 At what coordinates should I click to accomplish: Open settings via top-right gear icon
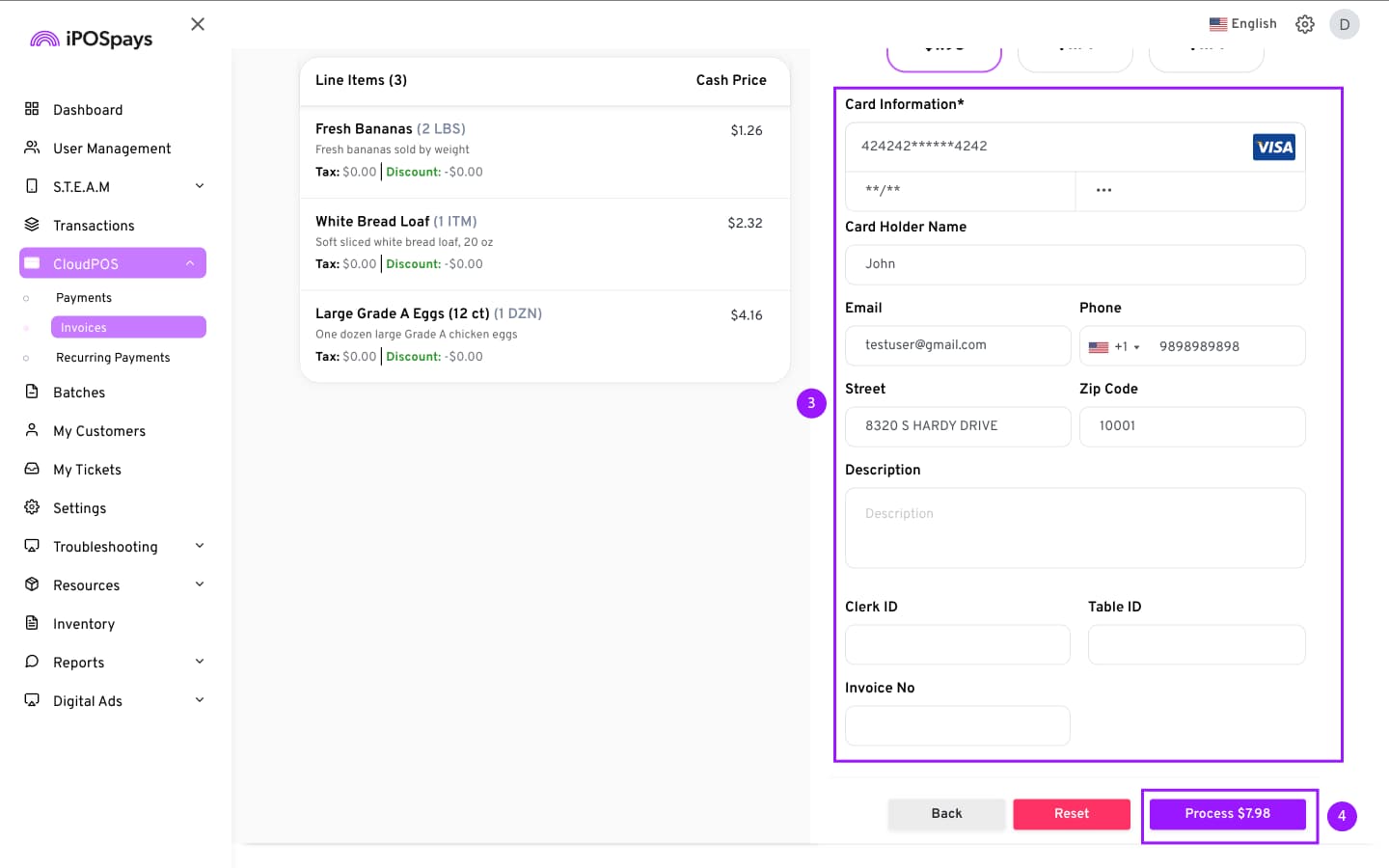pos(1305,24)
